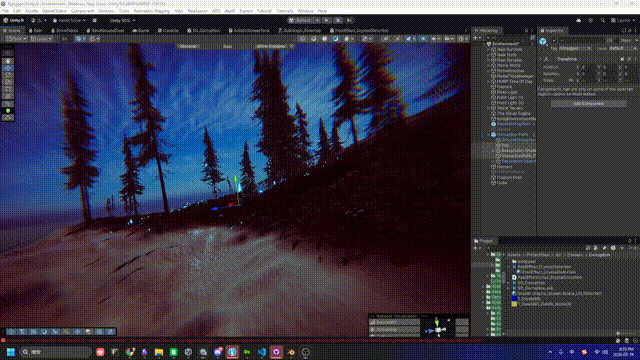Click the Unity 6 logo button
Image resolution: width=640 pixels, height=360 pixels.
coord(13,20)
